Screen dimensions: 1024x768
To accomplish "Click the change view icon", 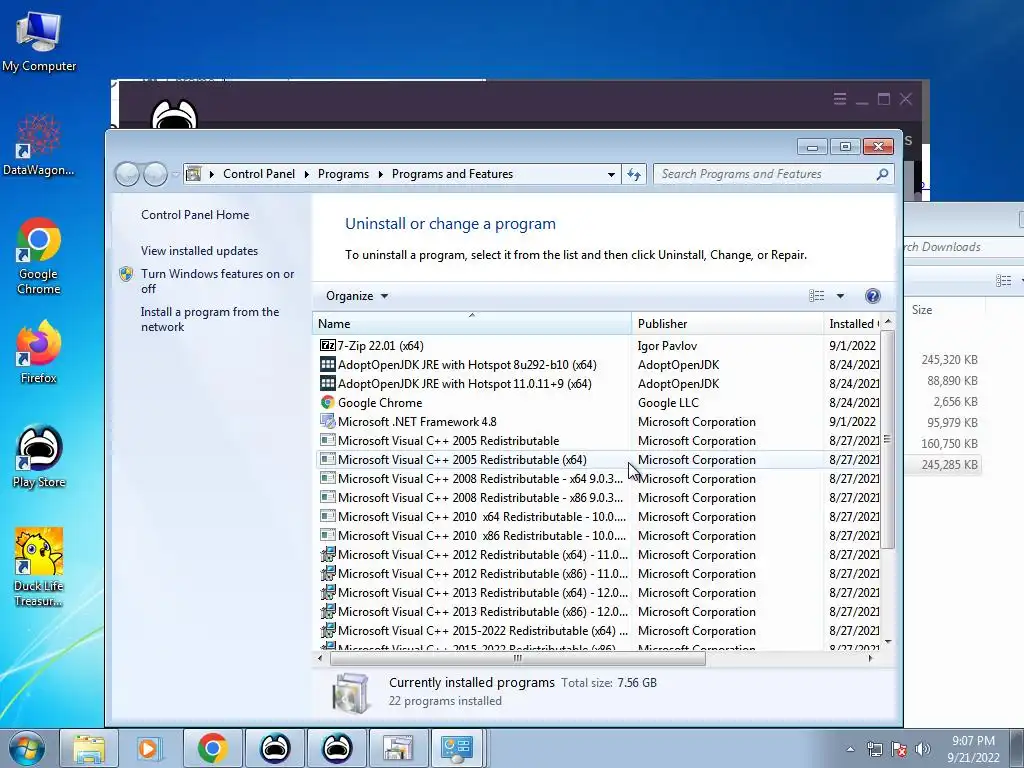I will [x=816, y=296].
